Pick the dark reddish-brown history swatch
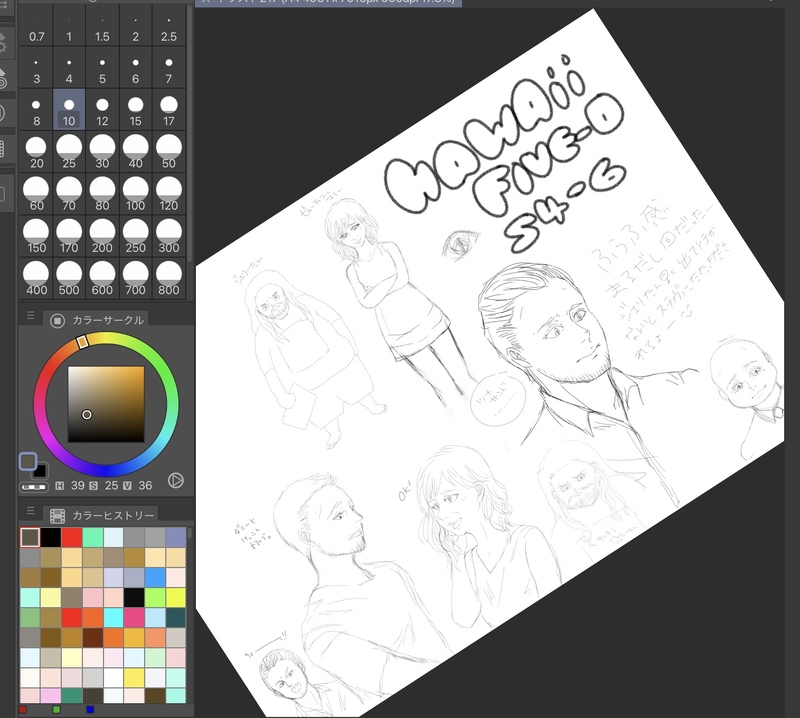Viewport: 800px width, 718px height. (x=92, y=637)
